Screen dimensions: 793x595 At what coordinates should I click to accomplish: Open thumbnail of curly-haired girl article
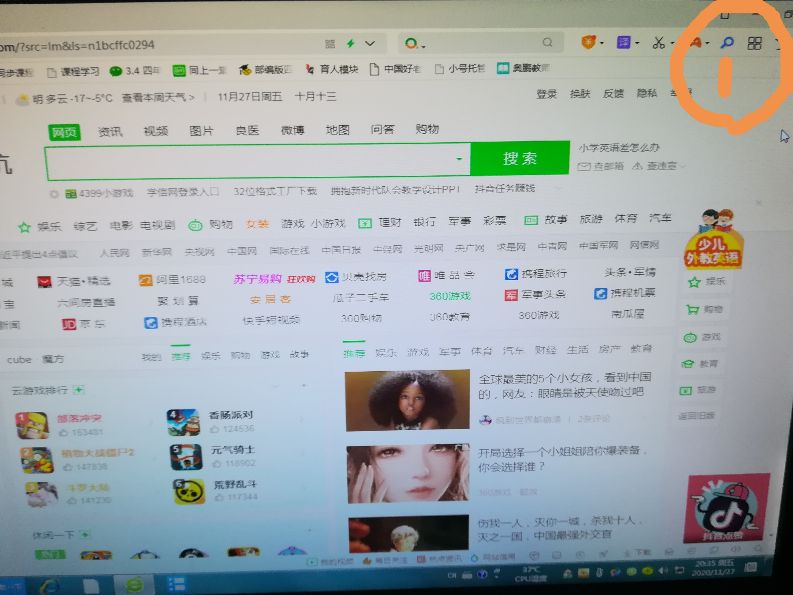pos(408,400)
